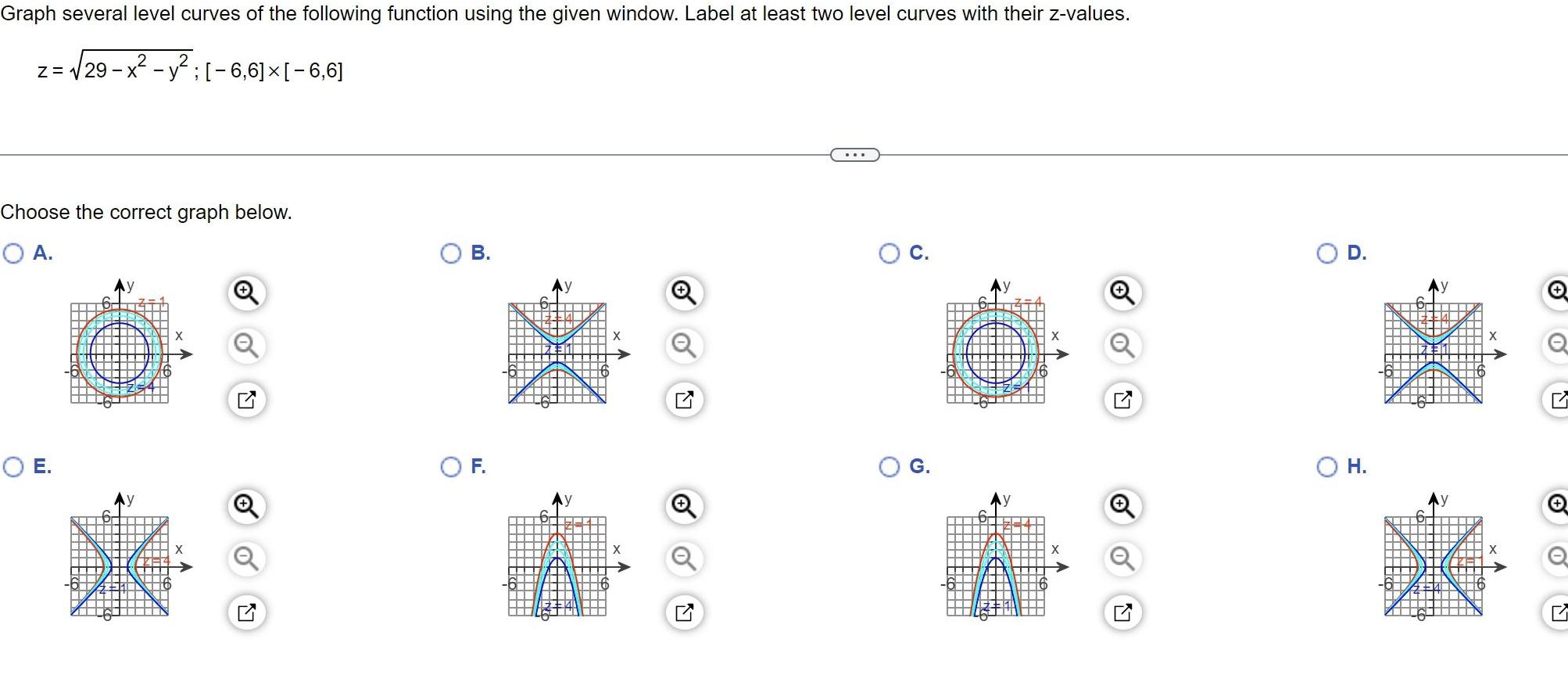Click the zoom-in magnifier for graph D
Image resolution: width=1568 pixels, height=675 pixels.
pyautogui.click(x=1558, y=291)
